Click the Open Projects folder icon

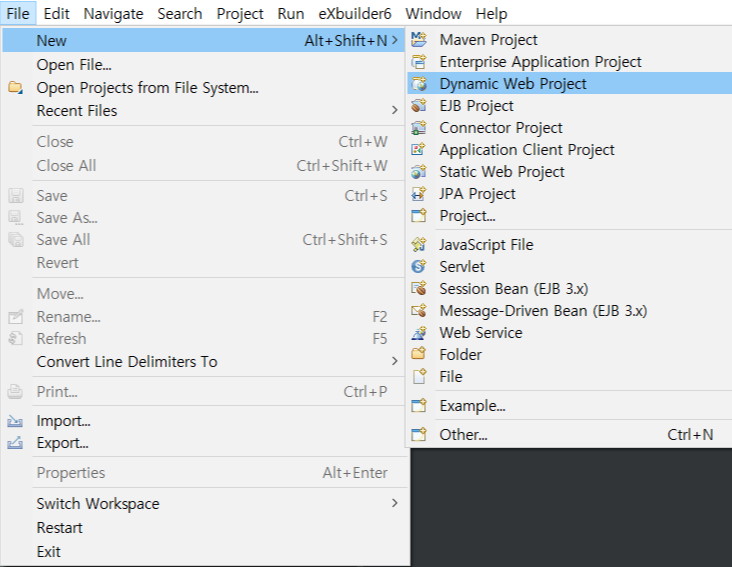pos(15,87)
